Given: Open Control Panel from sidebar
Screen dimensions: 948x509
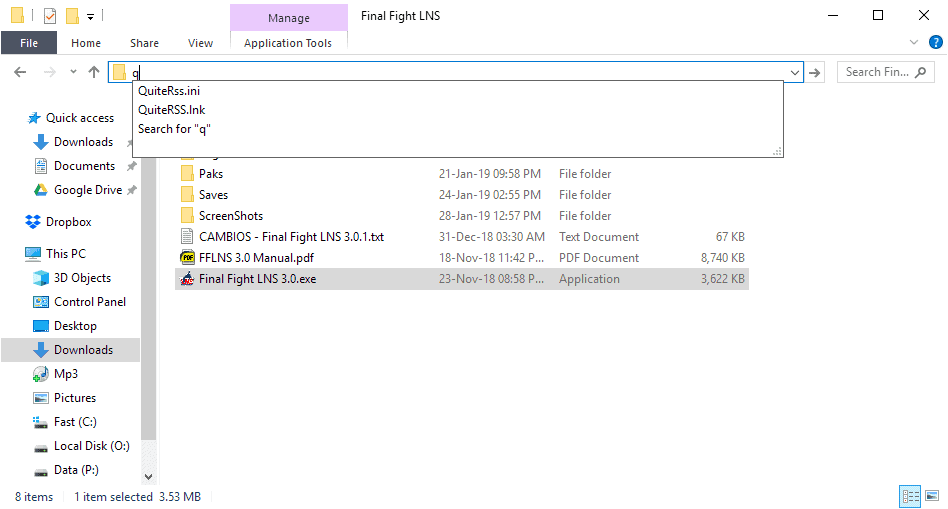Looking at the screenshot, I should 89,302.
